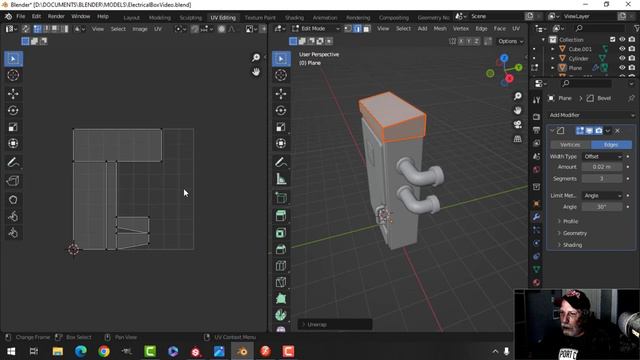Image resolution: width=640 pixels, height=360 pixels.
Task: Toggle camera view in the 3D viewport
Action: [x=518, y=124]
